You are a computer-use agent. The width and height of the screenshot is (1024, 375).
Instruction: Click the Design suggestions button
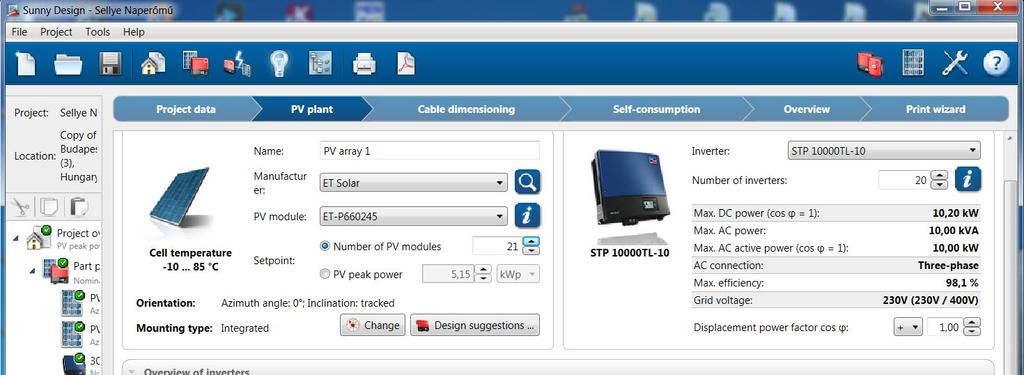click(x=475, y=325)
